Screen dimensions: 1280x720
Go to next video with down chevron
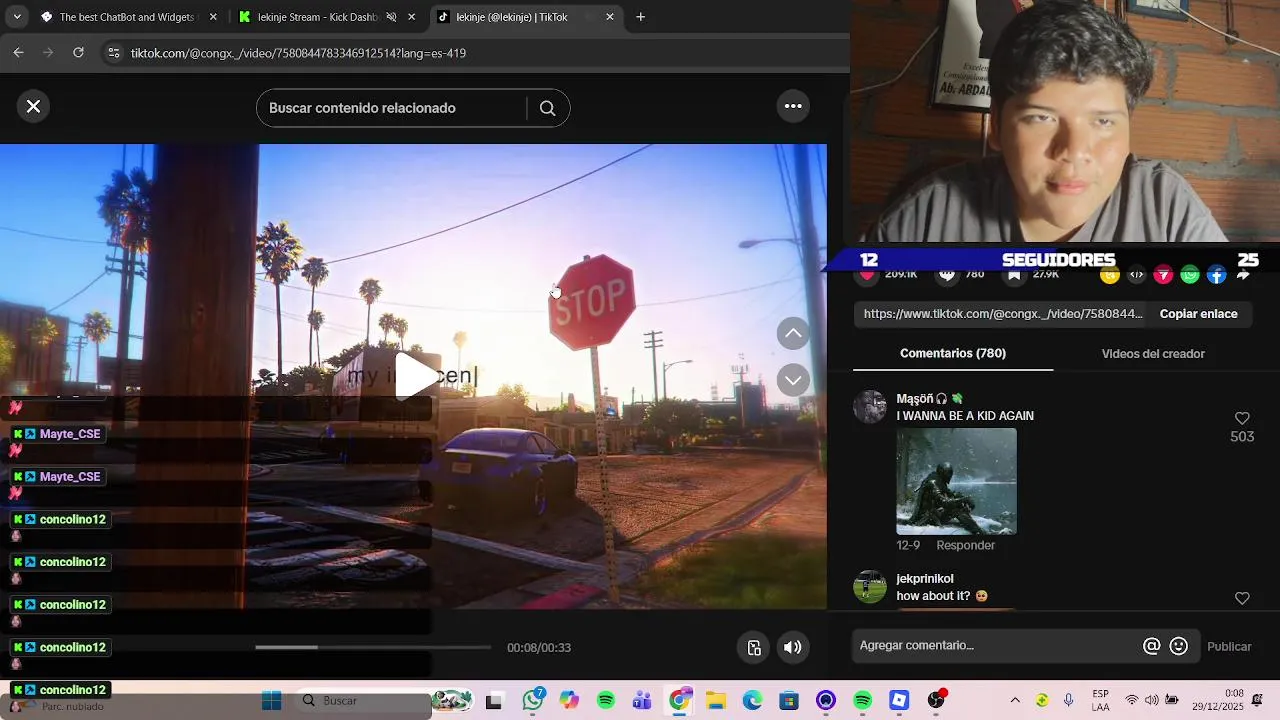pyautogui.click(x=793, y=380)
